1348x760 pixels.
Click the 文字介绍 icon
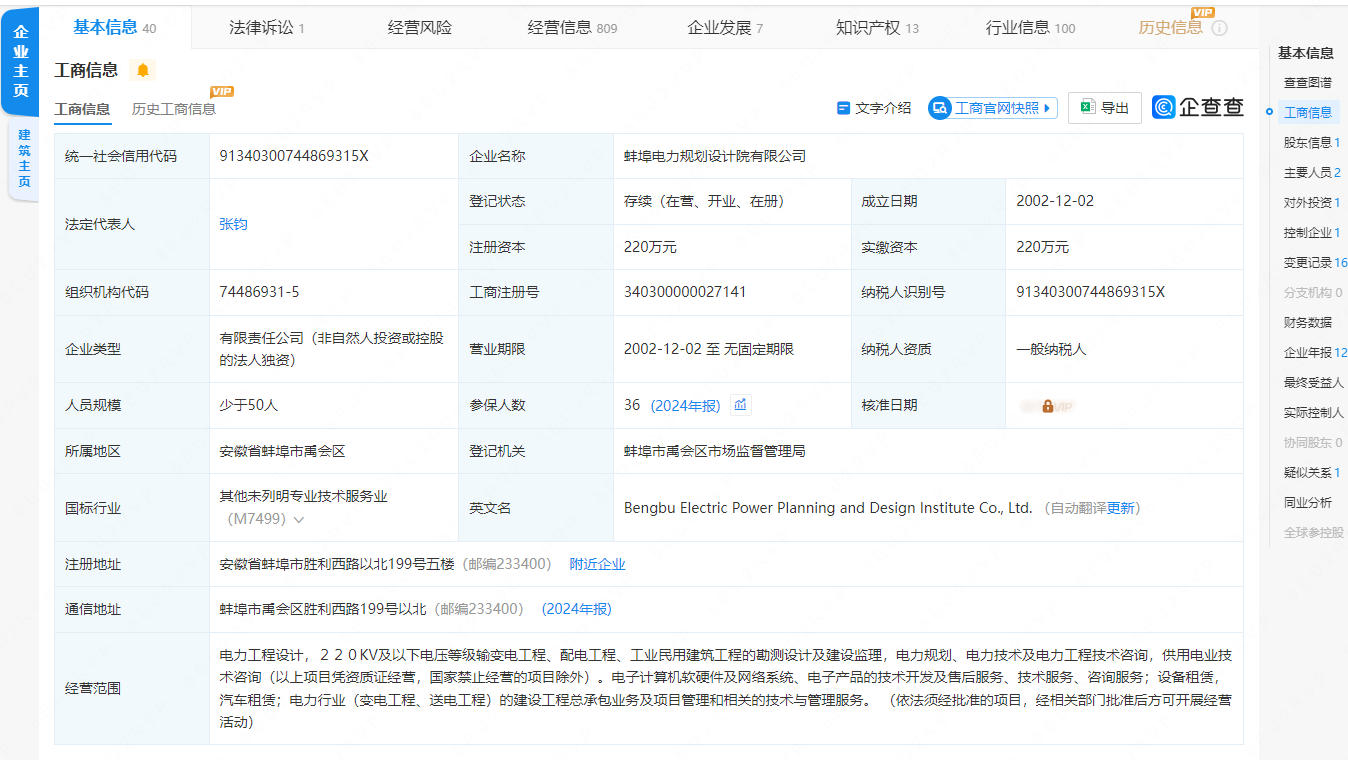pyautogui.click(x=843, y=108)
